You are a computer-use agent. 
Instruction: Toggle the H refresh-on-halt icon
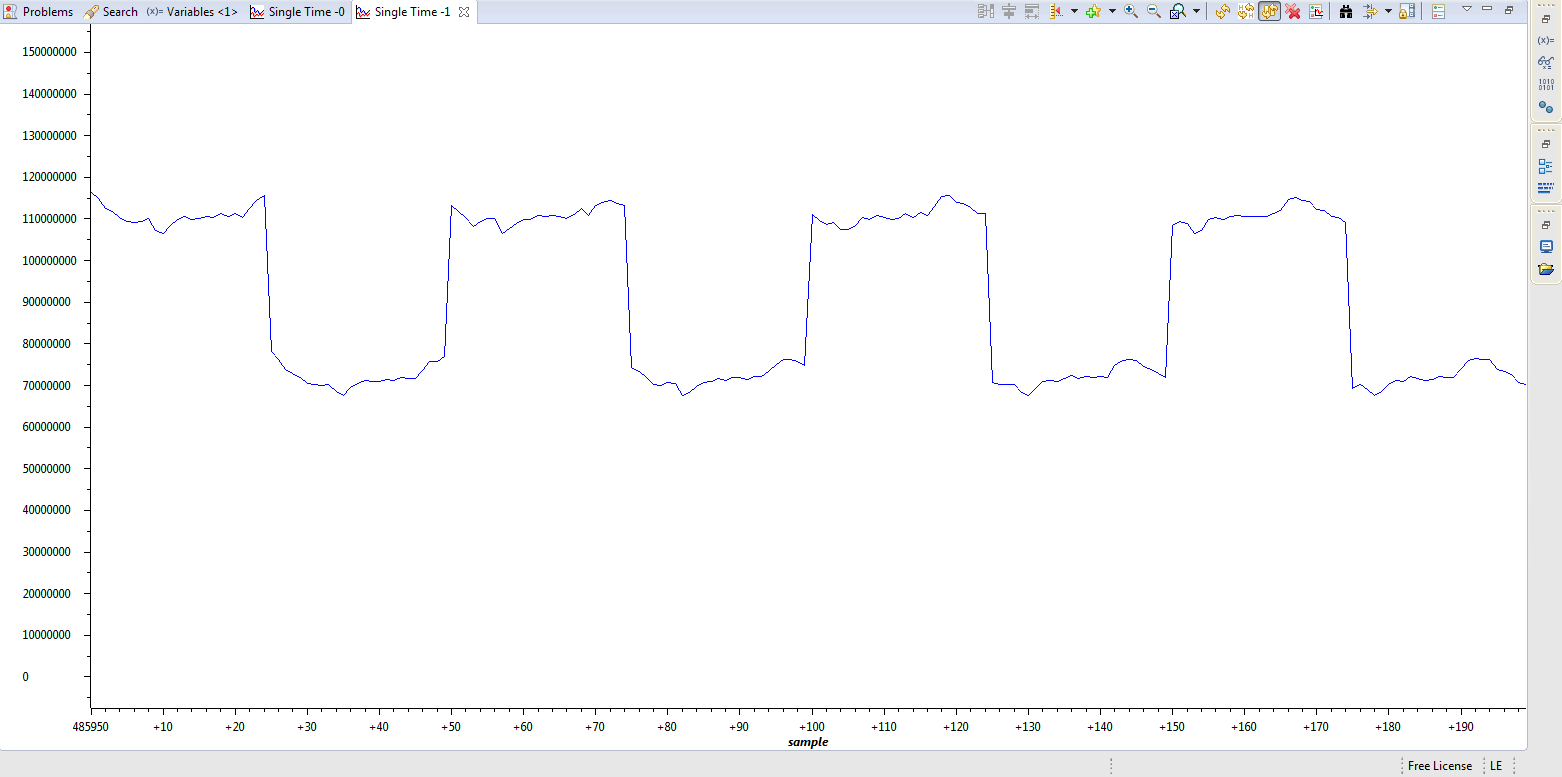pyautogui.click(x=1246, y=11)
